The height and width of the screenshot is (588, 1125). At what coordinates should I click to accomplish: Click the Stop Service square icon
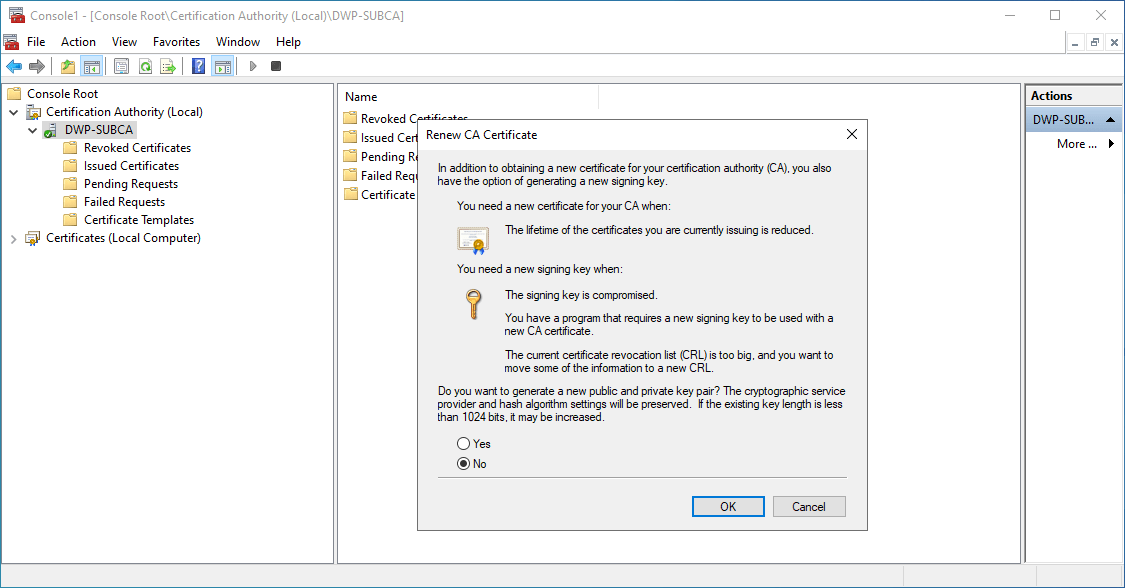(276, 66)
